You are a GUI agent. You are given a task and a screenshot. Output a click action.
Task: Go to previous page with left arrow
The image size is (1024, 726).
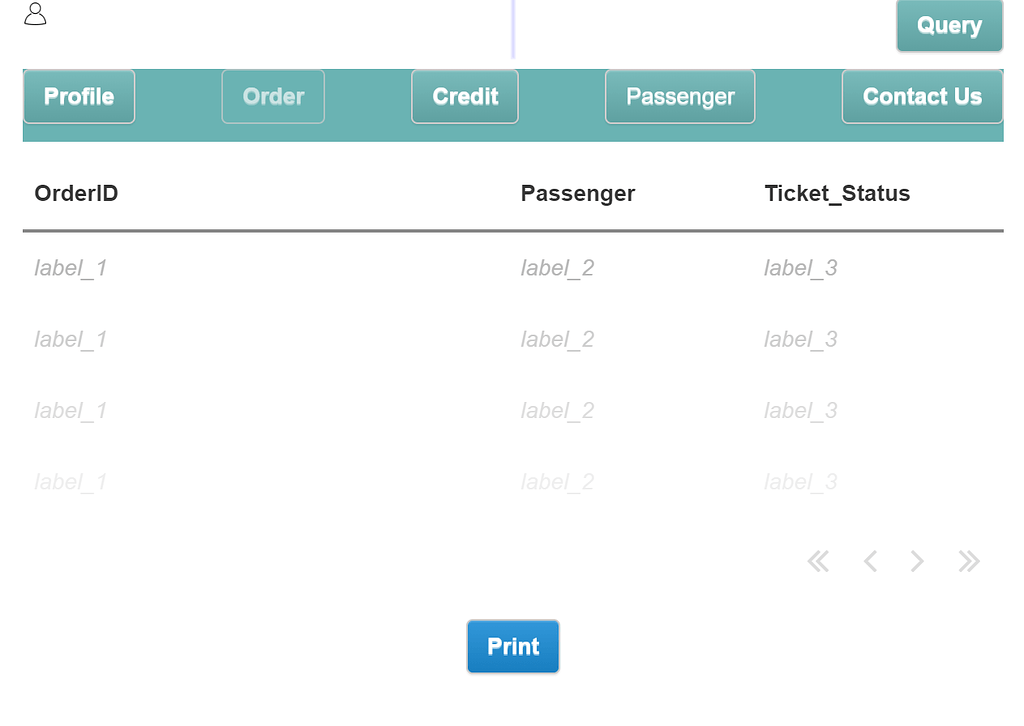pos(869,561)
